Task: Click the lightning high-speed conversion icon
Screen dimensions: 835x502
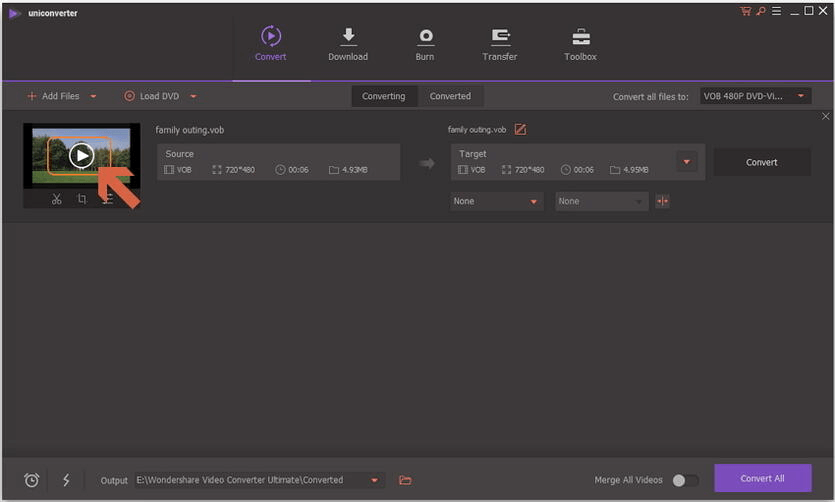Action: [66, 480]
